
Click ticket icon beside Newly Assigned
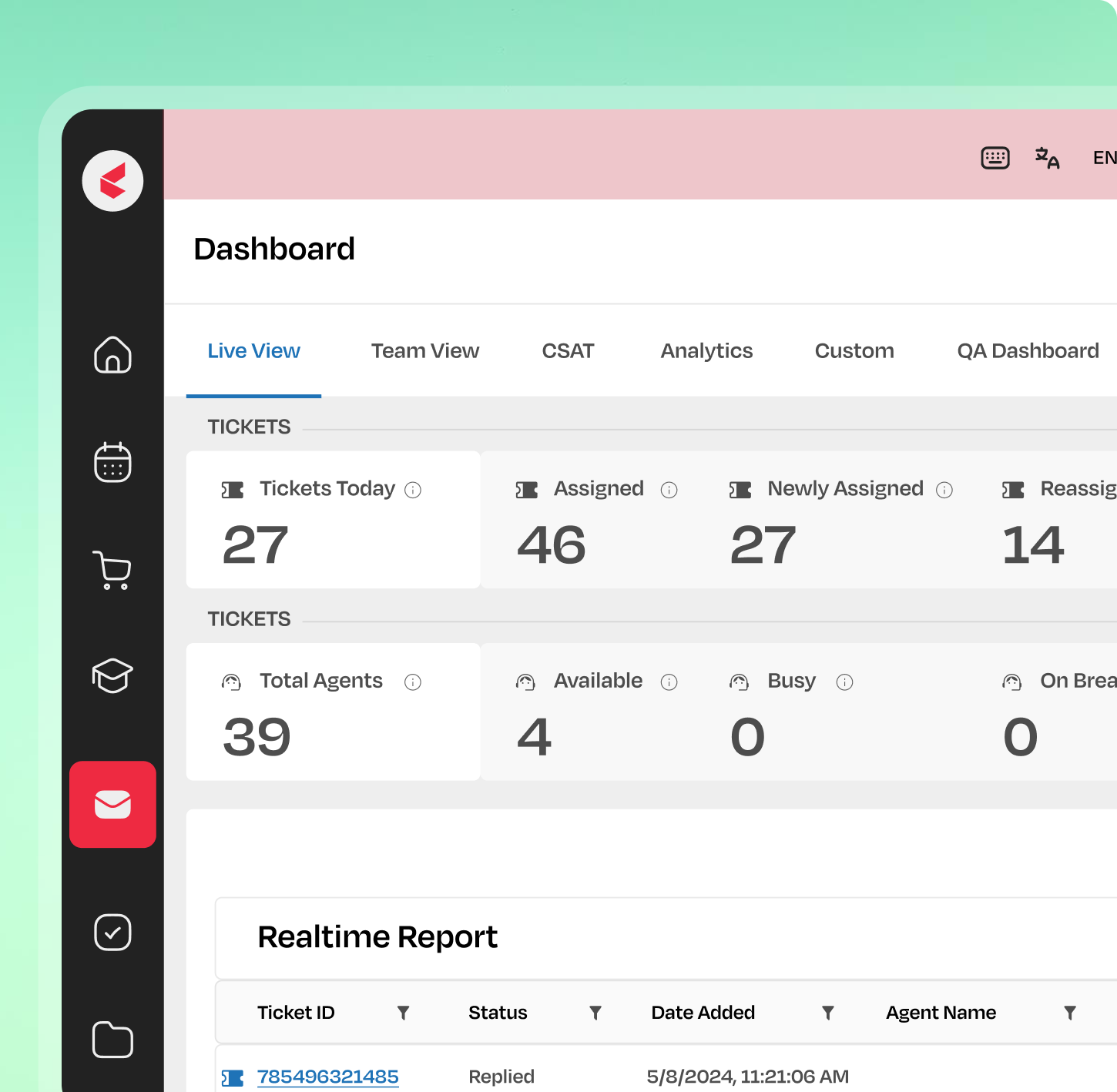tap(740, 490)
